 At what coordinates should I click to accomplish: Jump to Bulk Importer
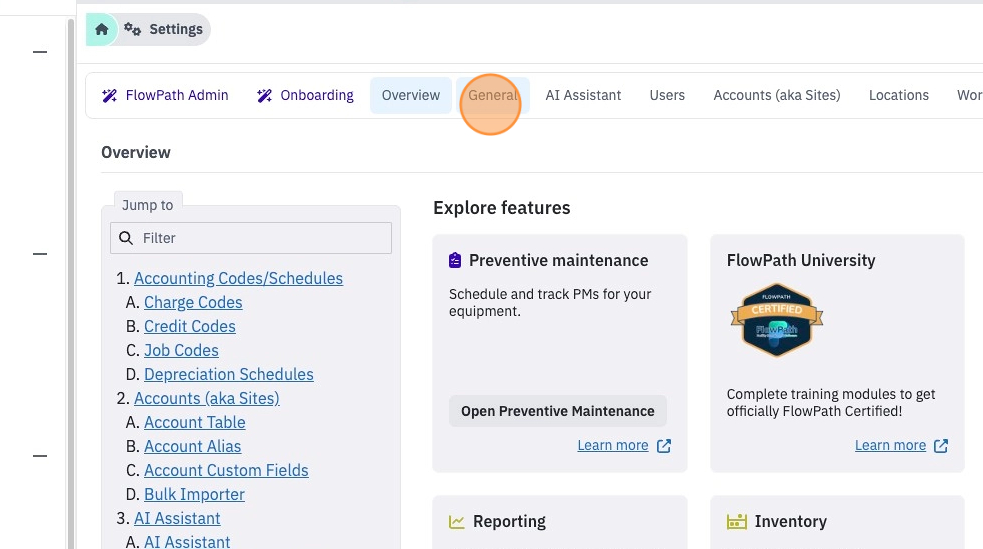194,494
